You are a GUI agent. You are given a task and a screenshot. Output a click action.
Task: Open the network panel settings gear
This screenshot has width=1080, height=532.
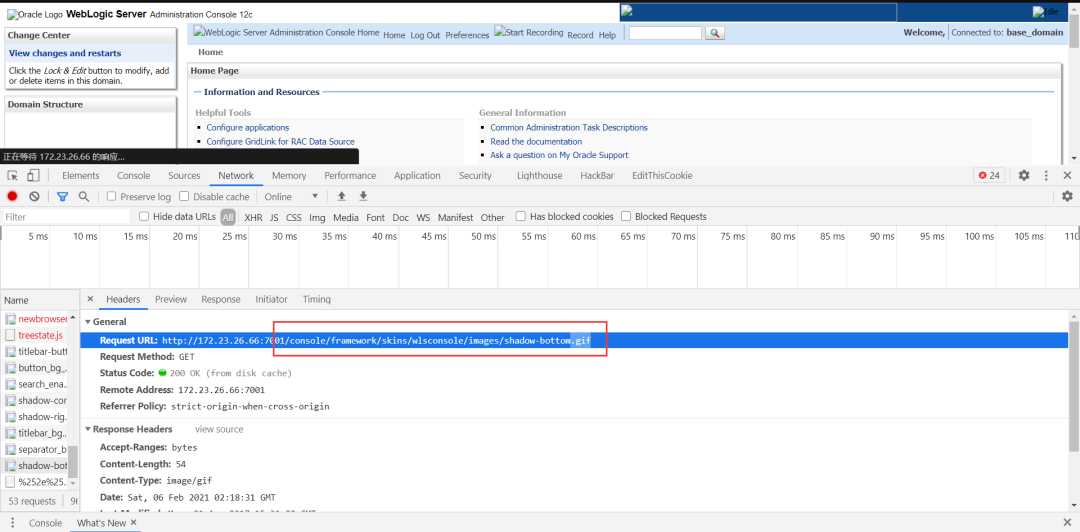(1068, 196)
